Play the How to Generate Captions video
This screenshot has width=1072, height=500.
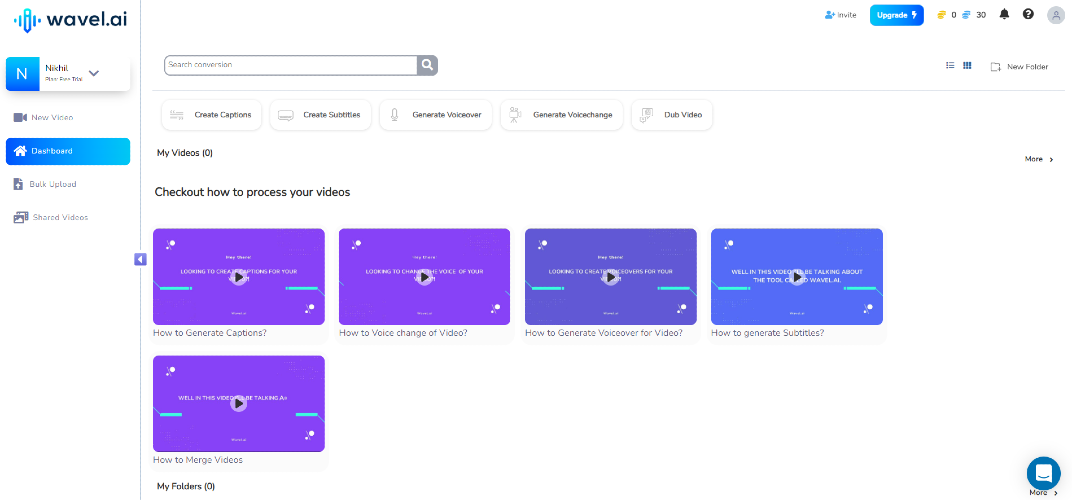point(239,277)
